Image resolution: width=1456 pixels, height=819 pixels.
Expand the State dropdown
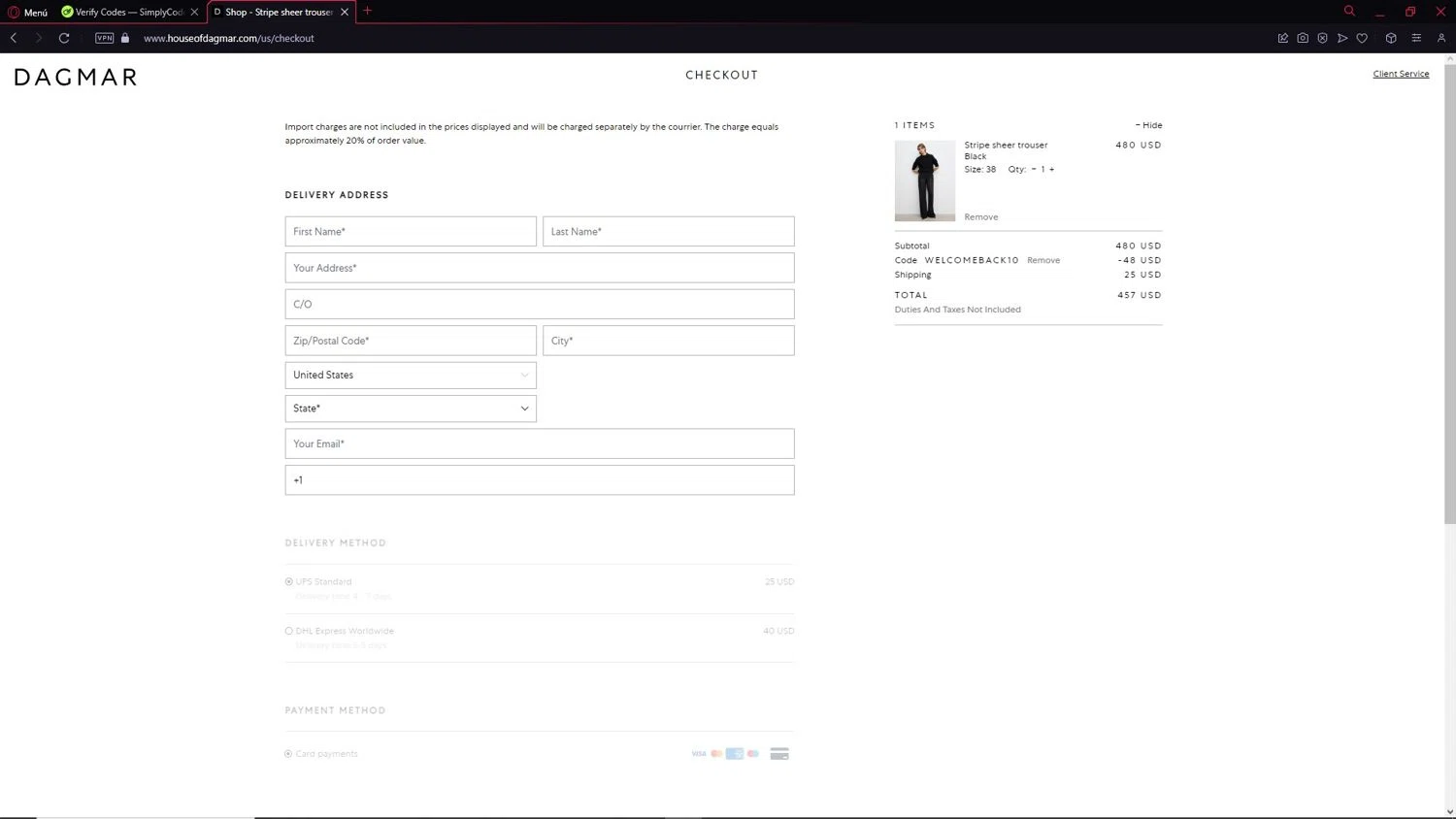point(411,409)
